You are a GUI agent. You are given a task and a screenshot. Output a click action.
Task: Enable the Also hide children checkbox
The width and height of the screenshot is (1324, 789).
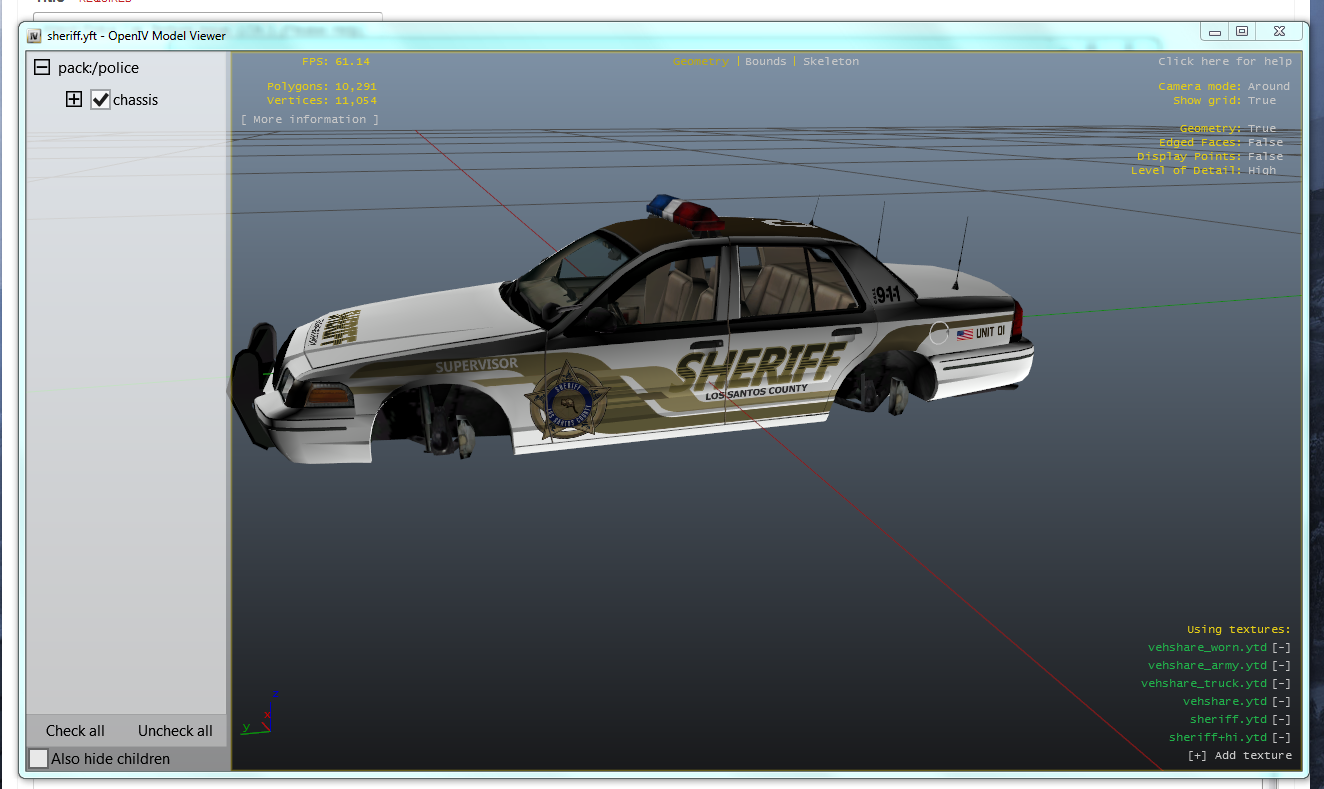[38, 759]
